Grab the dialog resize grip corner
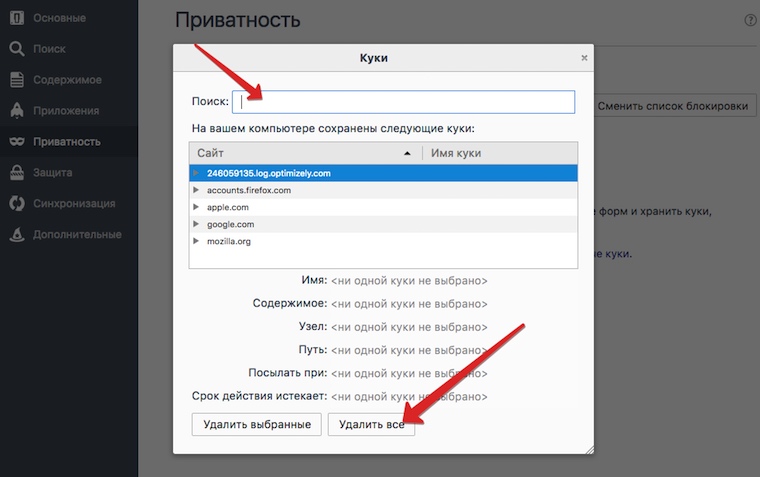This screenshot has width=760, height=477. [x=589, y=450]
